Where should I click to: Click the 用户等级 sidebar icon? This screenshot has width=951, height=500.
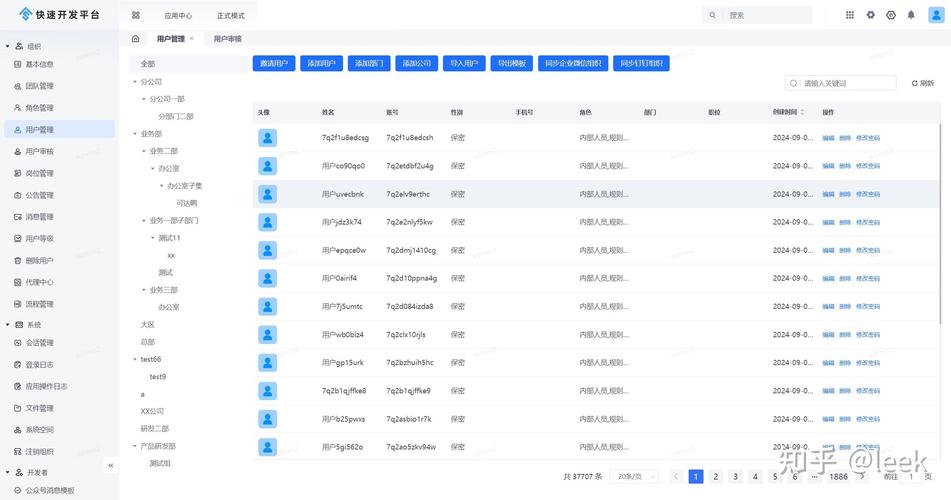(x=18, y=238)
